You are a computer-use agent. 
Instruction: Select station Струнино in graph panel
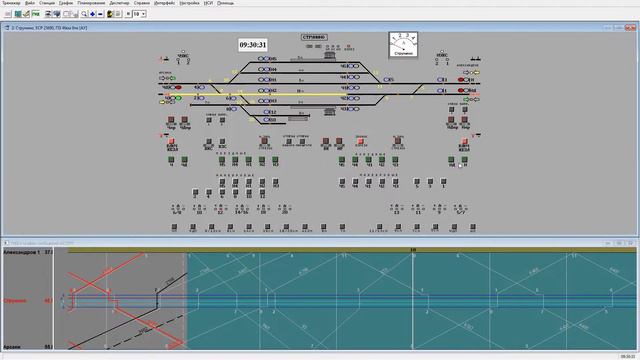coord(15,301)
